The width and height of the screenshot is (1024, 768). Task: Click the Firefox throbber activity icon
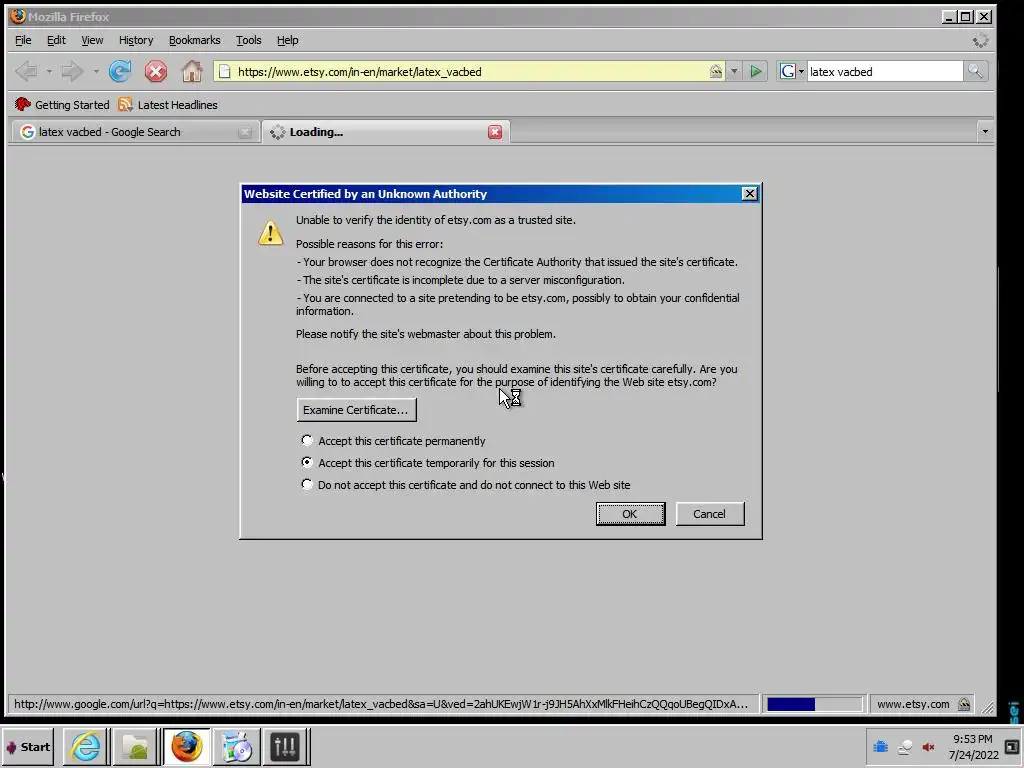[x=980, y=40]
